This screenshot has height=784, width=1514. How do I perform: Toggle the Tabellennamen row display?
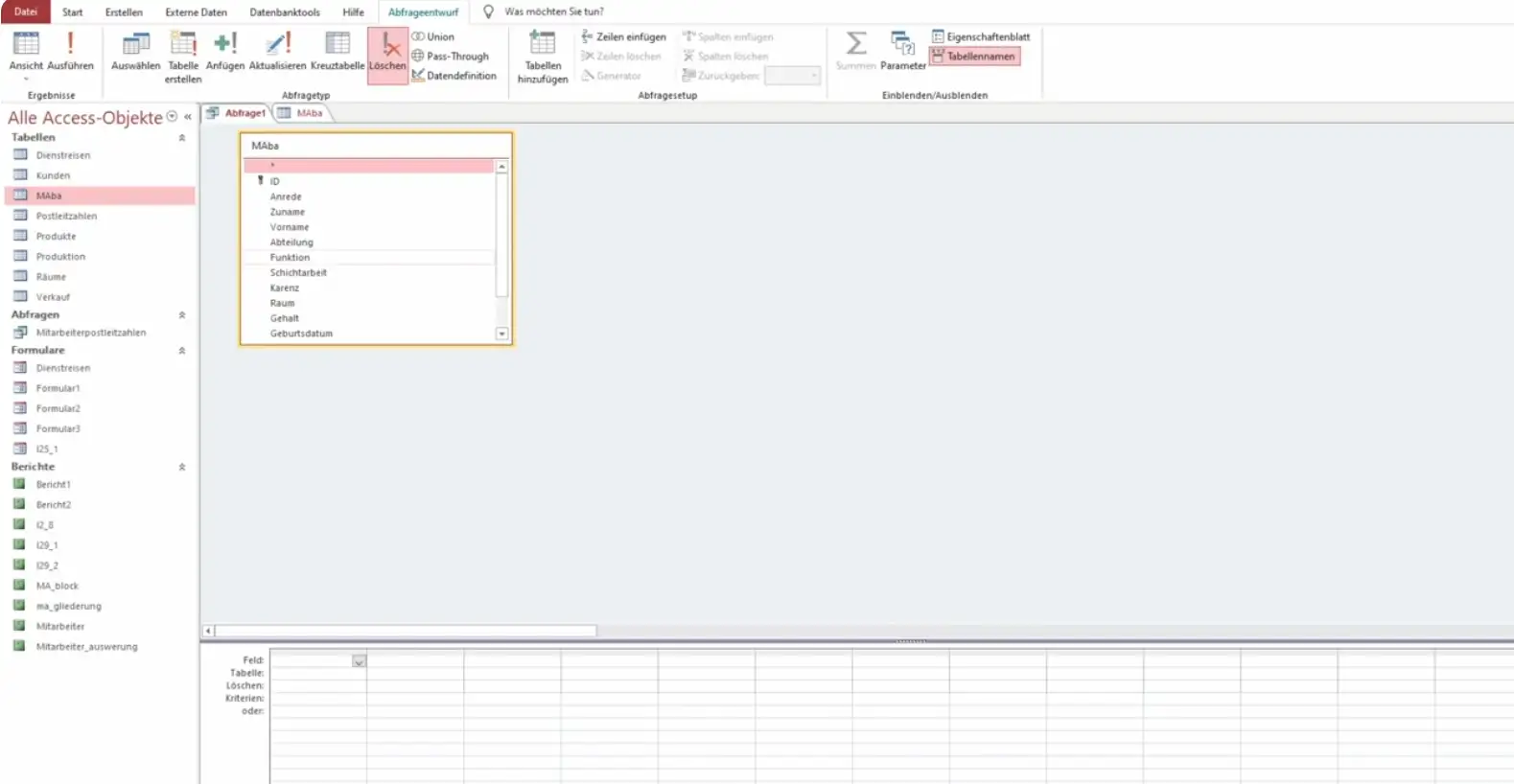point(974,57)
